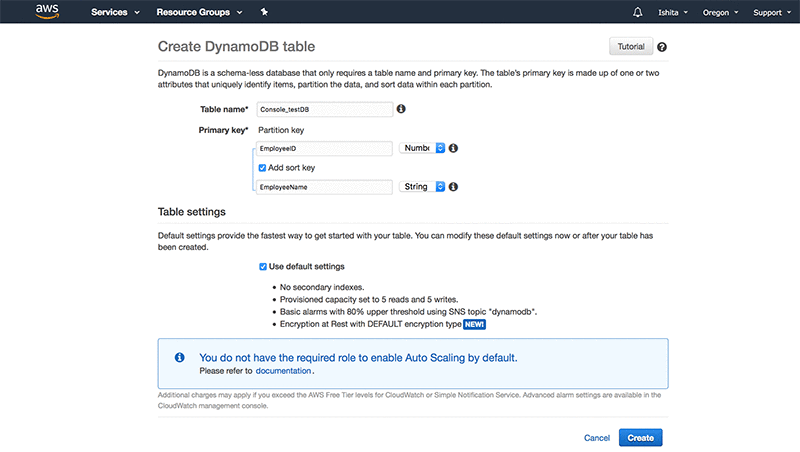Click the Create button
The width and height of the screenshot is (800, 452).
pyautogui.click(x=640, y=438)
